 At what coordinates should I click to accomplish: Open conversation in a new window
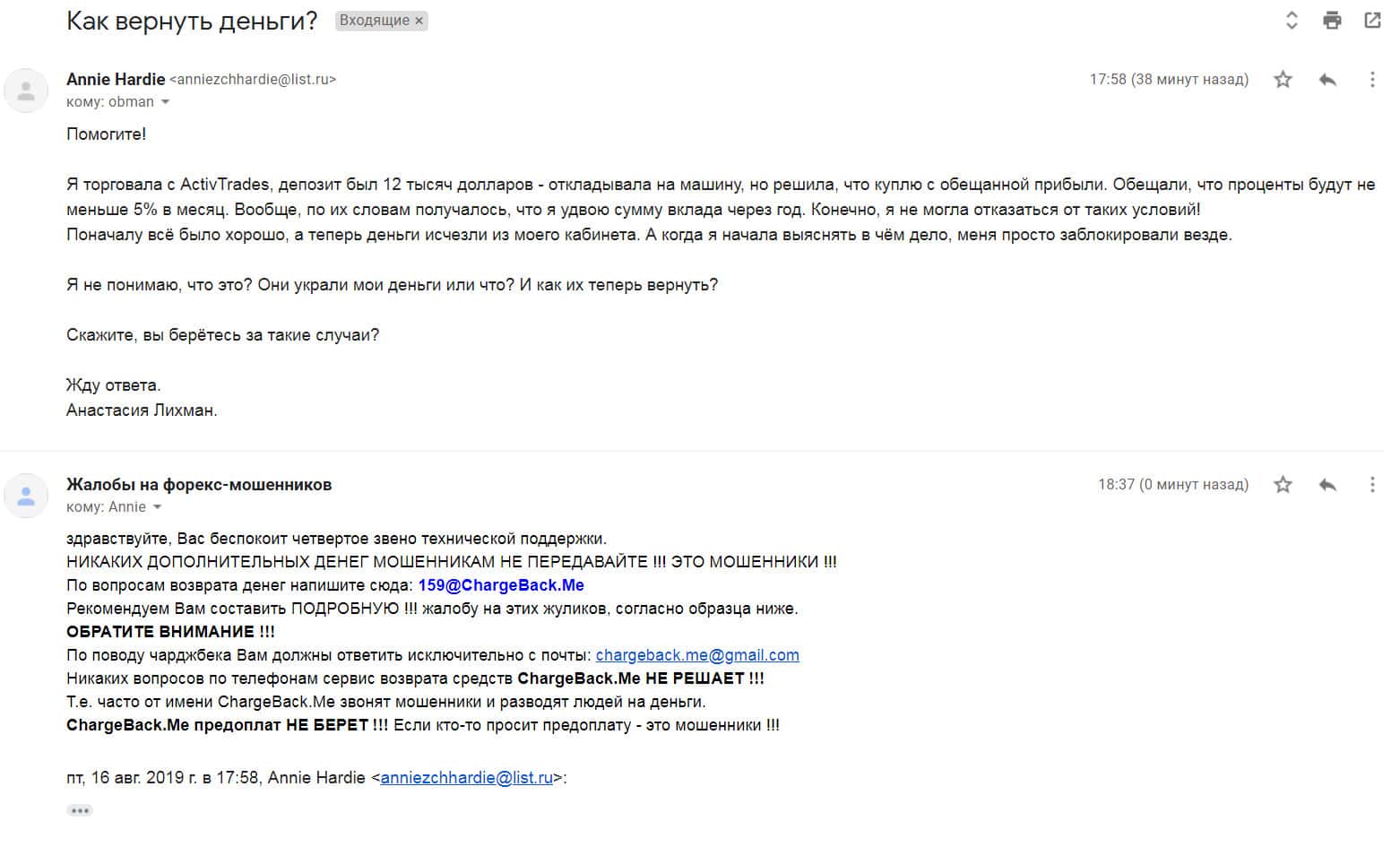coord(1371,20)
